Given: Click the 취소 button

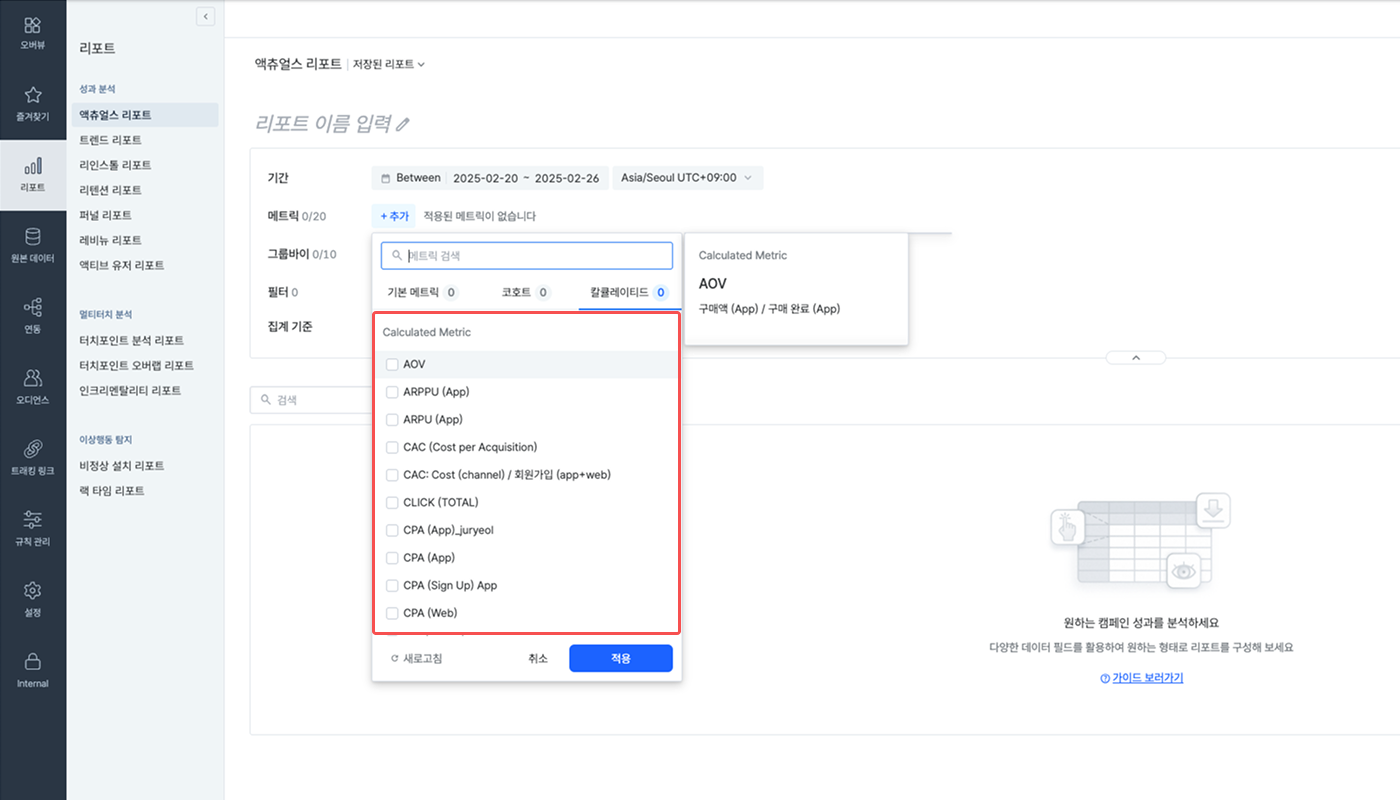Looking at the screenshot, I should click(x=538, y=658).
